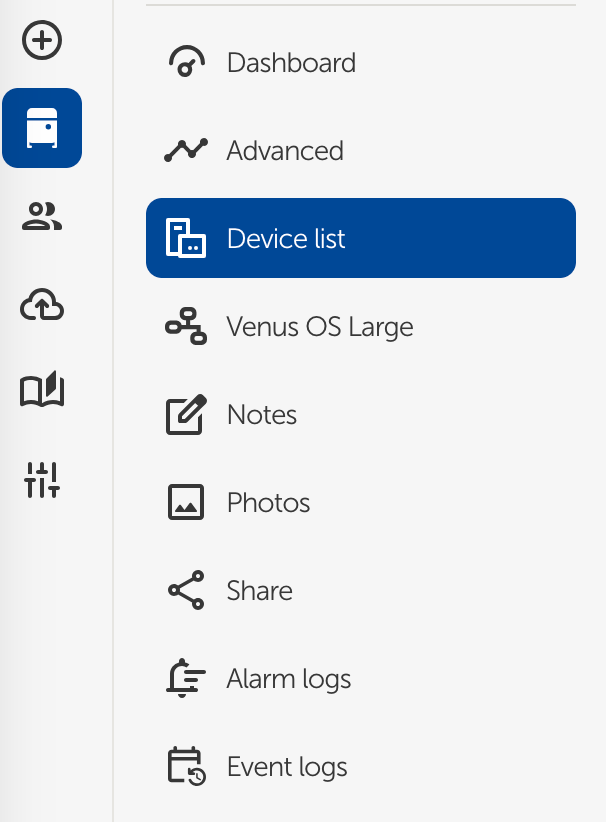Open the Dashboard page

(290, 62)
